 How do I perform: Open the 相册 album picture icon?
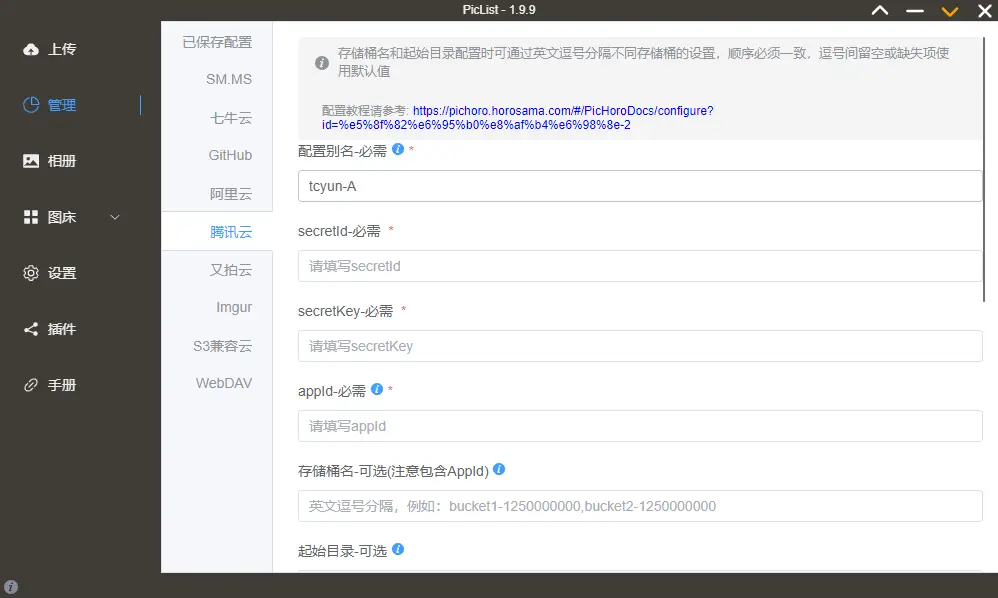pyautogui.click(x=31, y=161)
